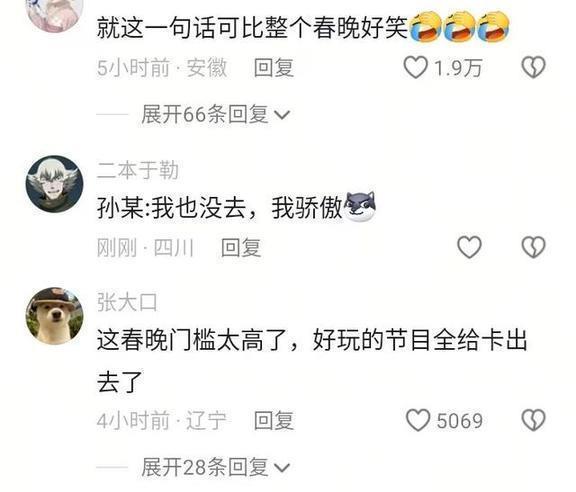
Task: Like 二本于勒's comment with the heart
Action: point(469,247)
